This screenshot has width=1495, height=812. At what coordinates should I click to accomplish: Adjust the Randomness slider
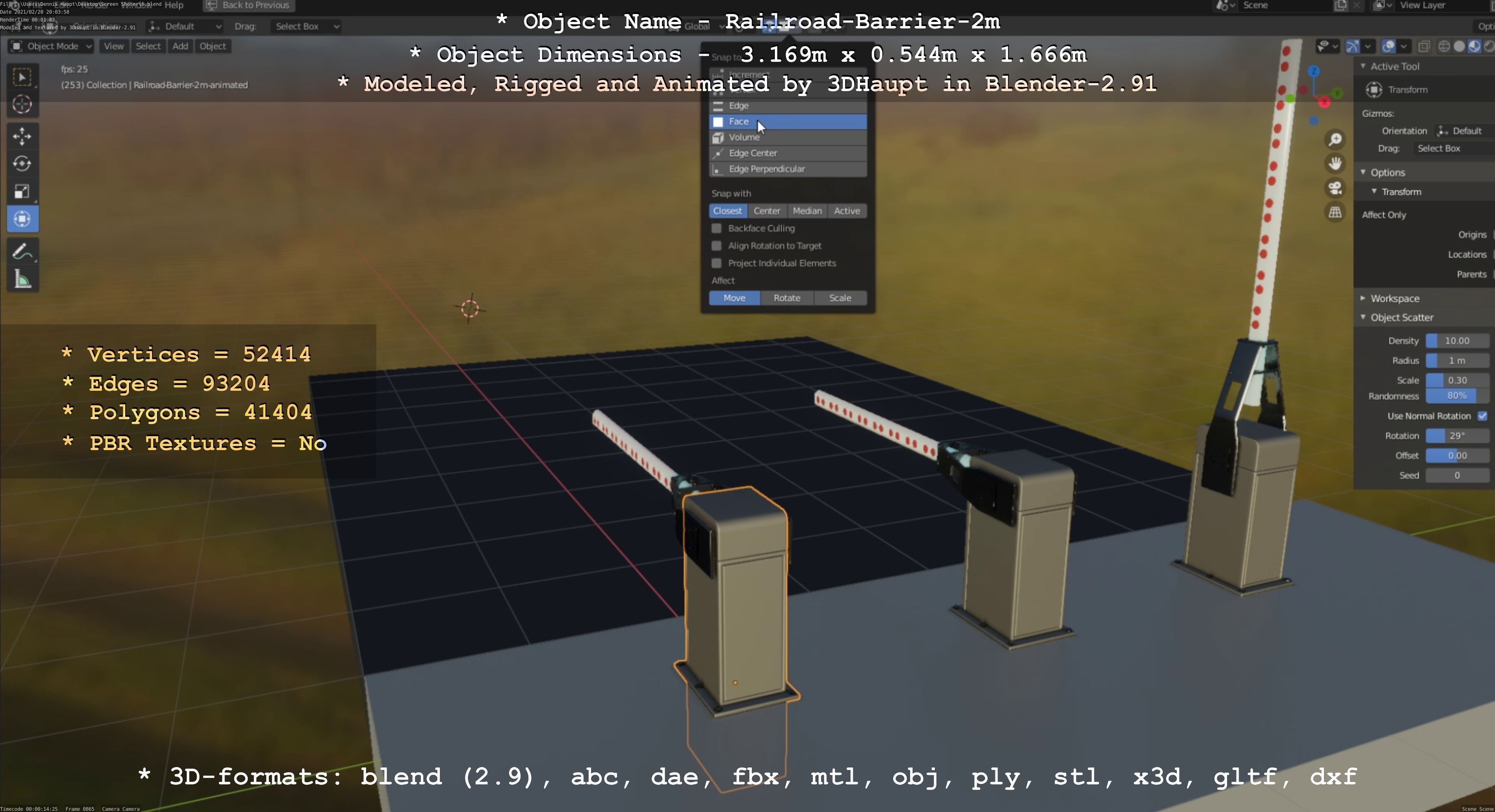(x=1456, y=396)
